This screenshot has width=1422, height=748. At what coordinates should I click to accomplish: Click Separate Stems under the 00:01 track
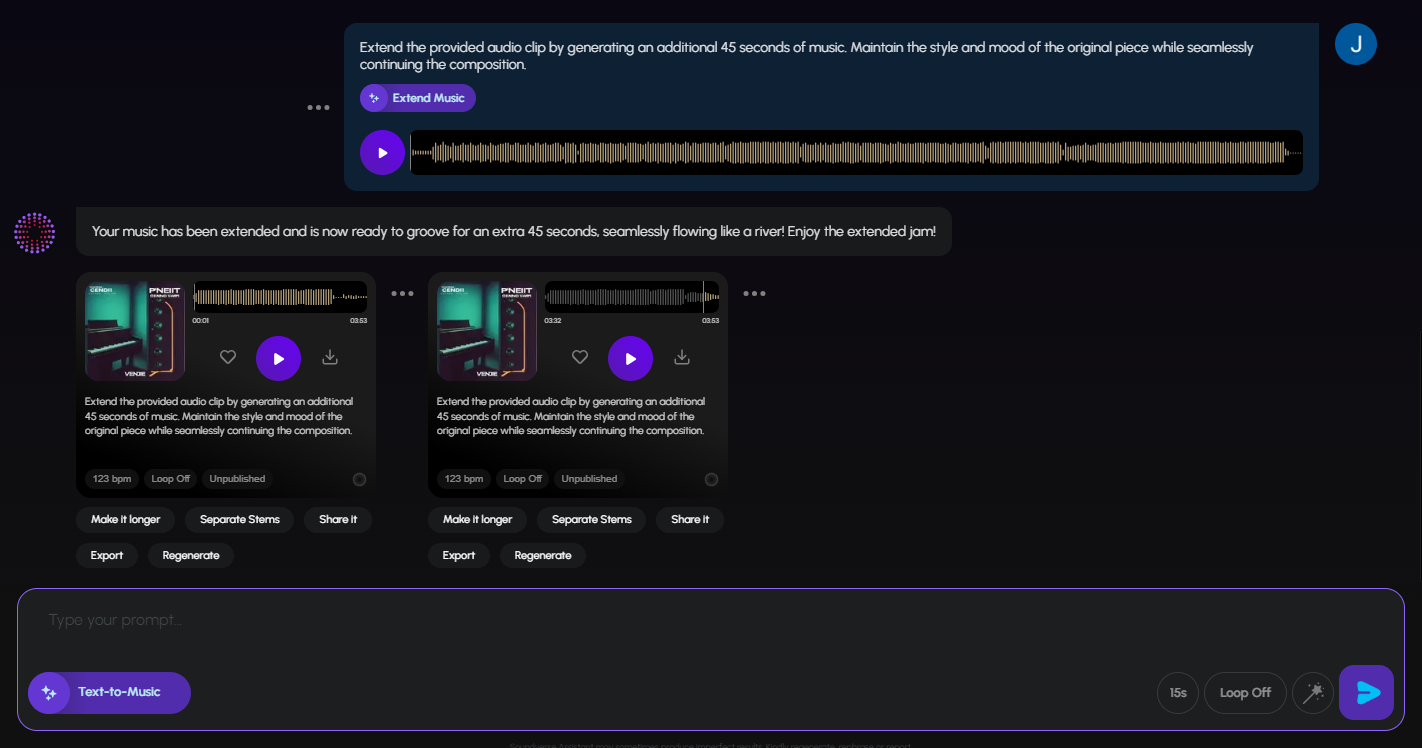click(x=239, y=520)
